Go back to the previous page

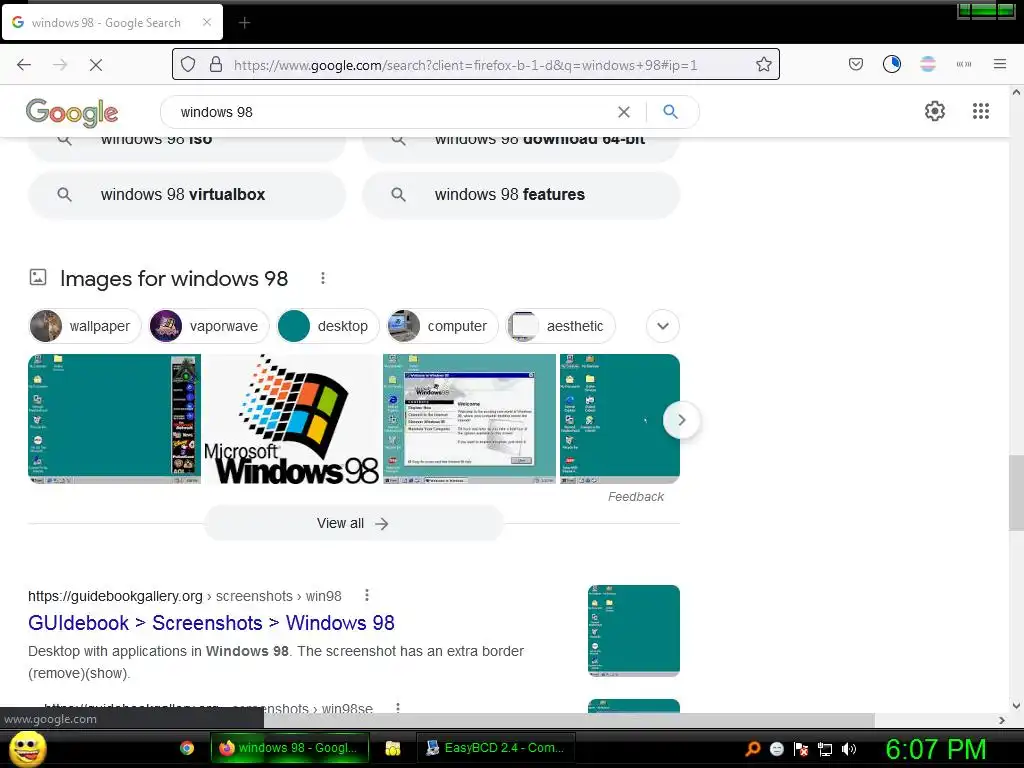(x=24, y=65)
